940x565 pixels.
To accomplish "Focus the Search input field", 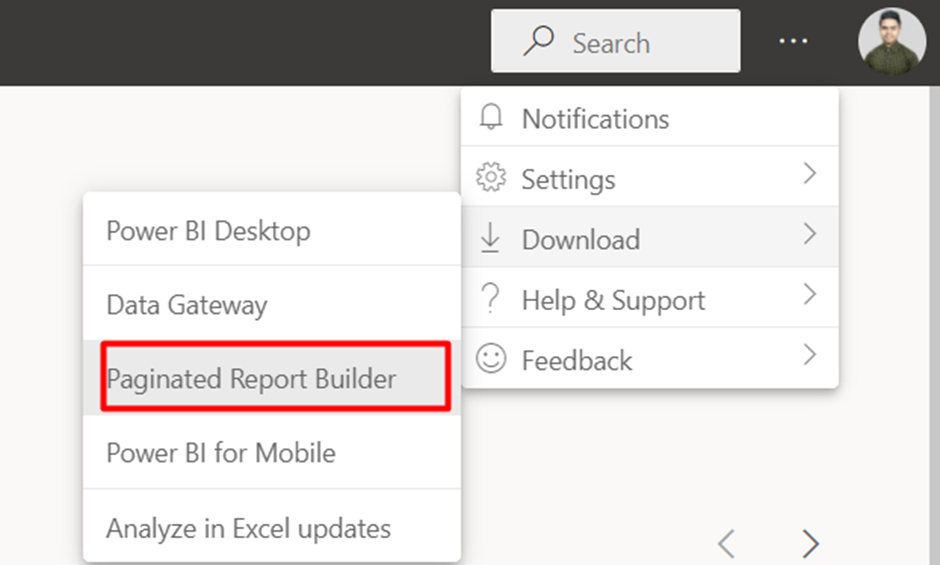I will point(616,41).
